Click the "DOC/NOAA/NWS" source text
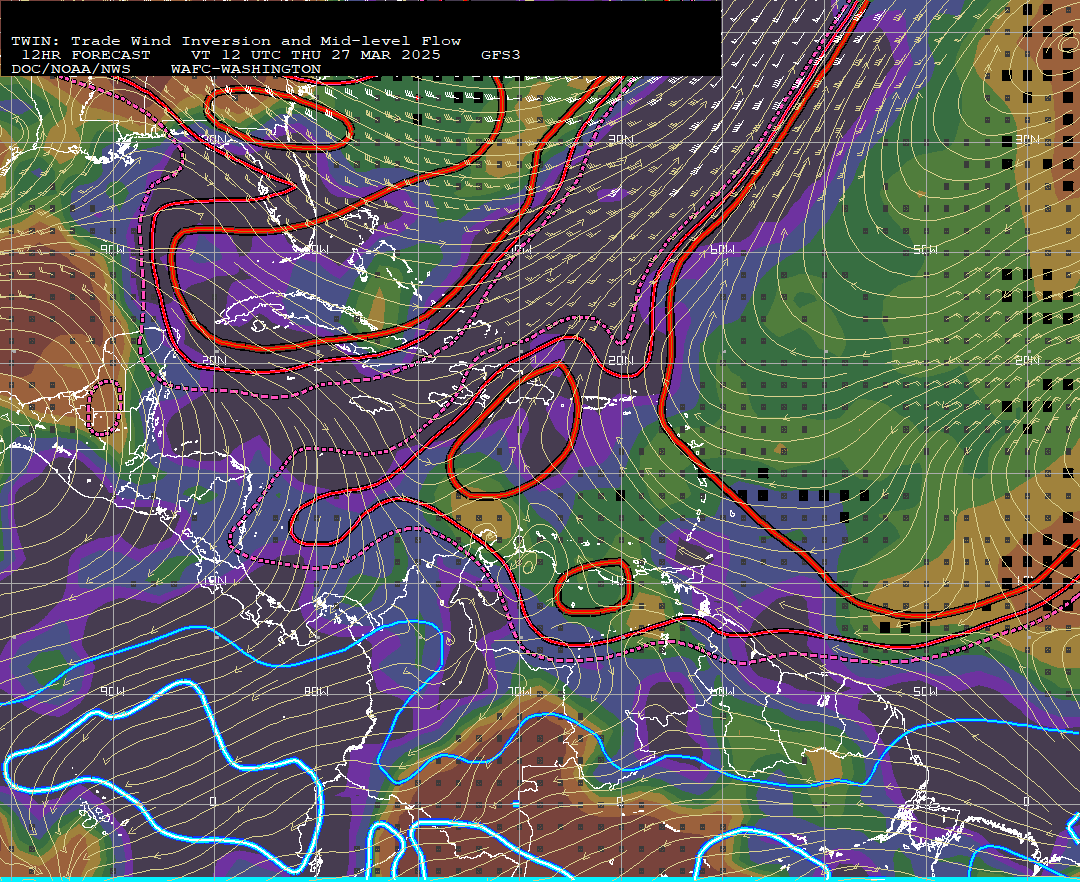The height and width of the screenshot is (882, 1080). 71,70
